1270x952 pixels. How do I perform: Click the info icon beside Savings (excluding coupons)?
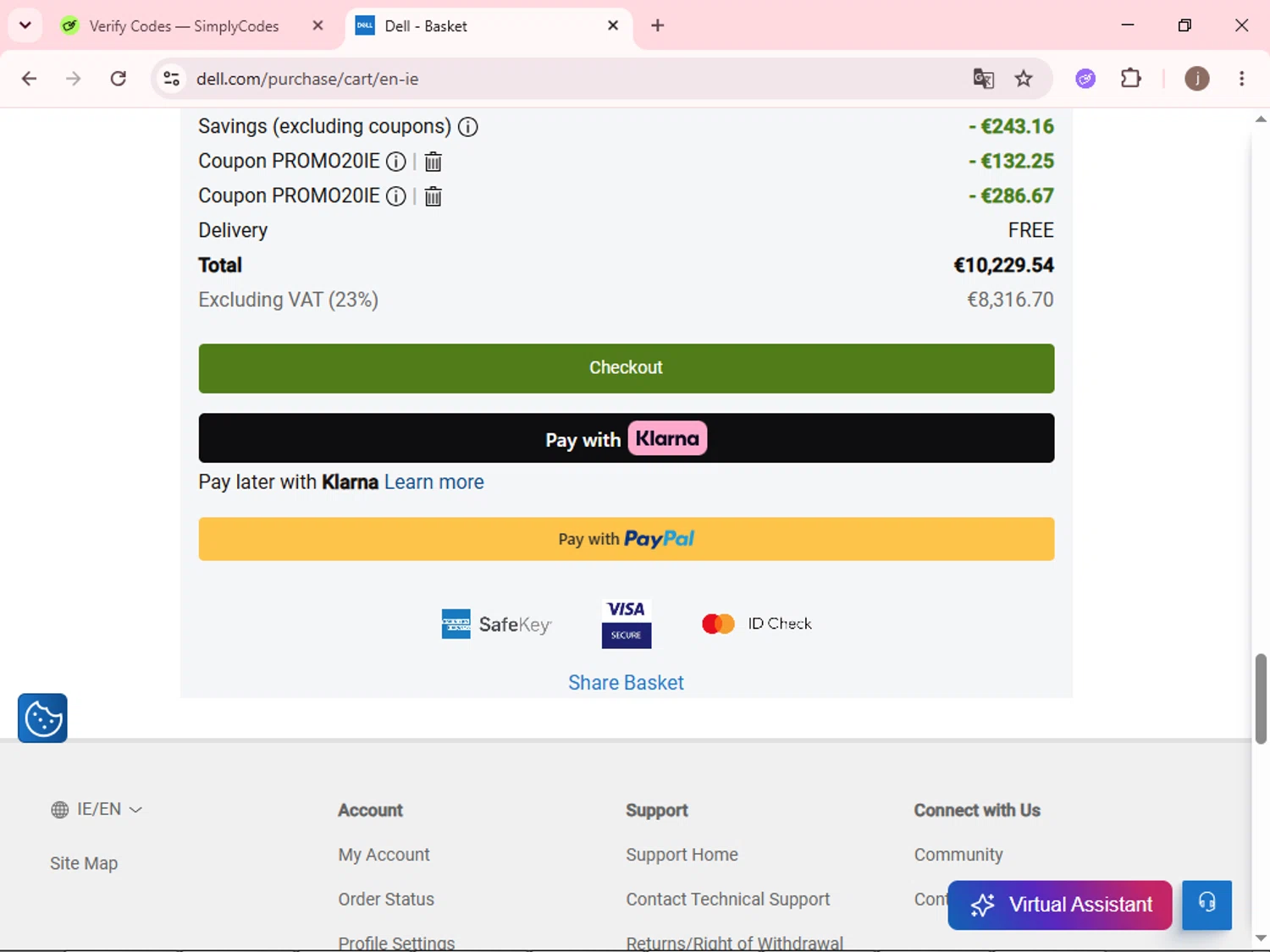[468, 127]
